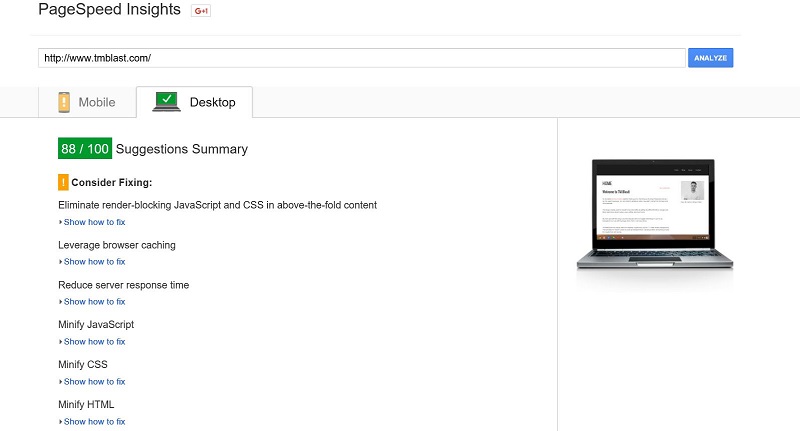Expand how to fix Minify JavaScript
The width and height of the screenshot is (800, 431).
(92, 342)
